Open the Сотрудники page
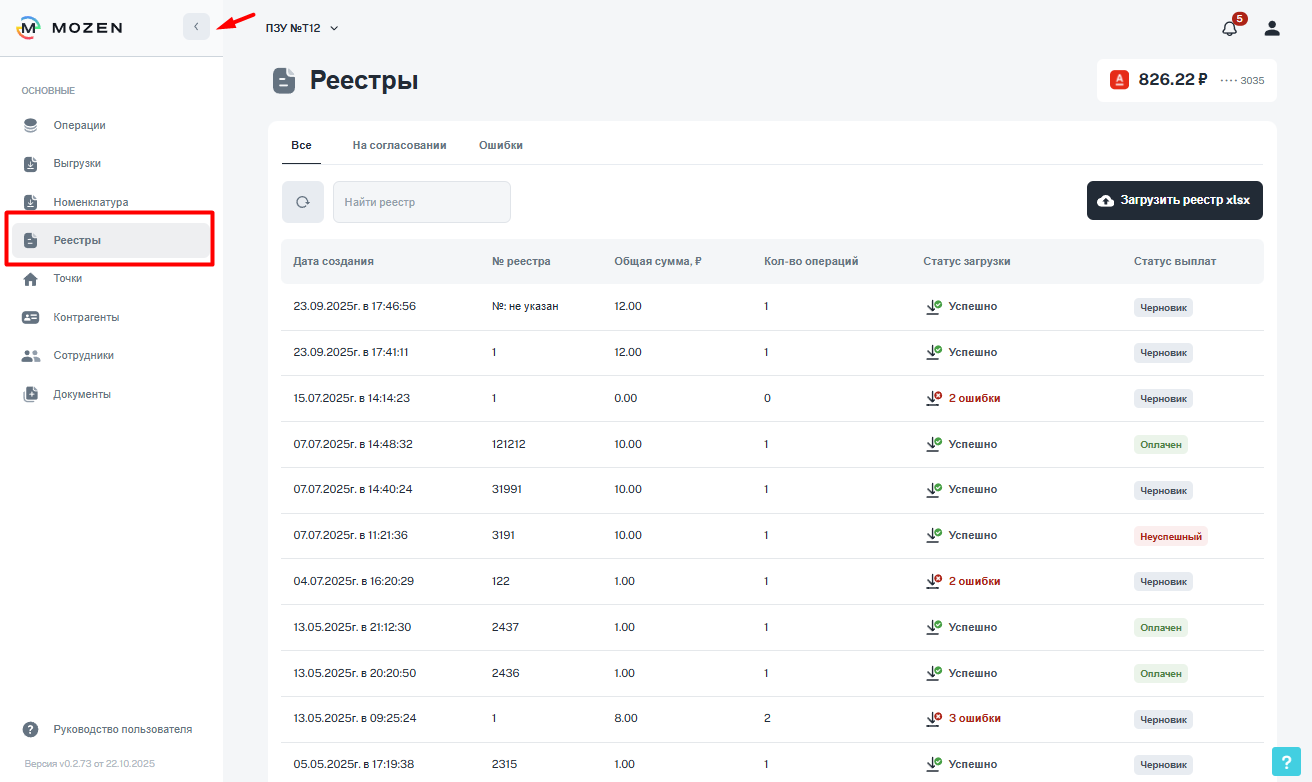The width and height of the screenshot is (1312, 782). [83, 355]
